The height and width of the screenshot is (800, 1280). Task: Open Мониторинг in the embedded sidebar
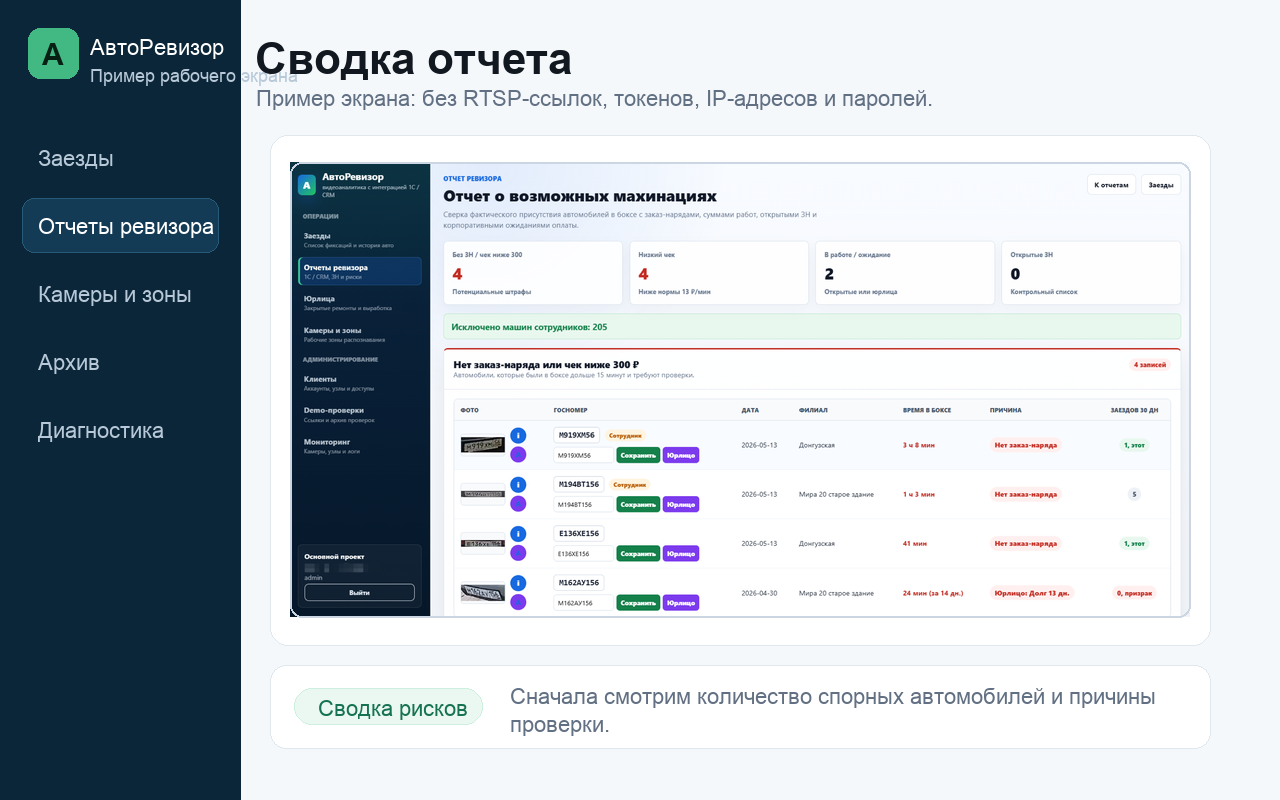coord(360,445)
